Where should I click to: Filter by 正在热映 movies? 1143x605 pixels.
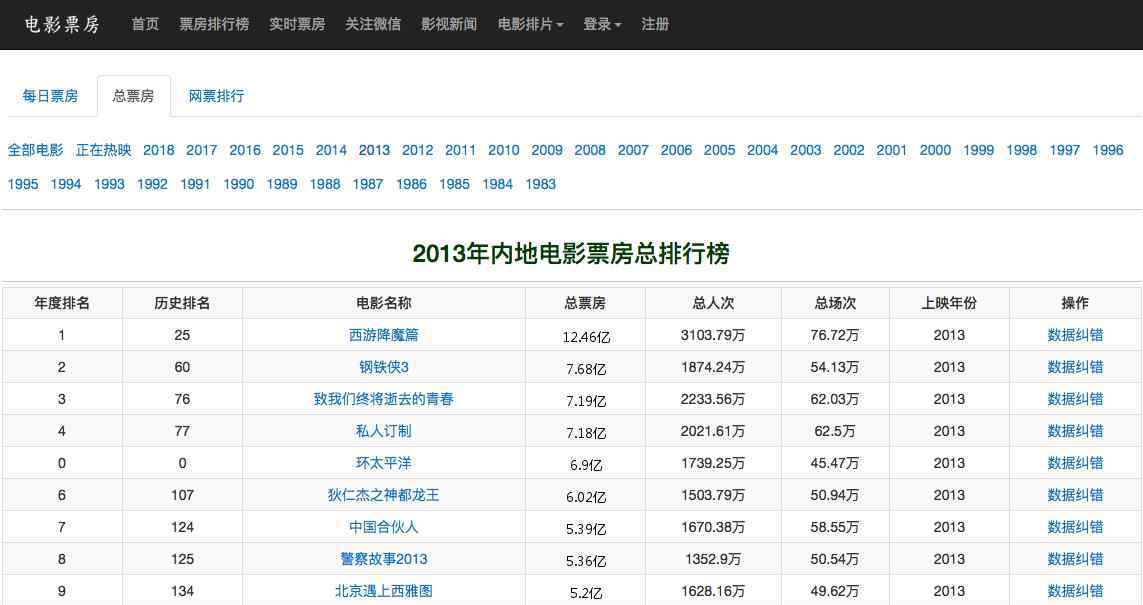pyautogui.click(x=104, y=150)
